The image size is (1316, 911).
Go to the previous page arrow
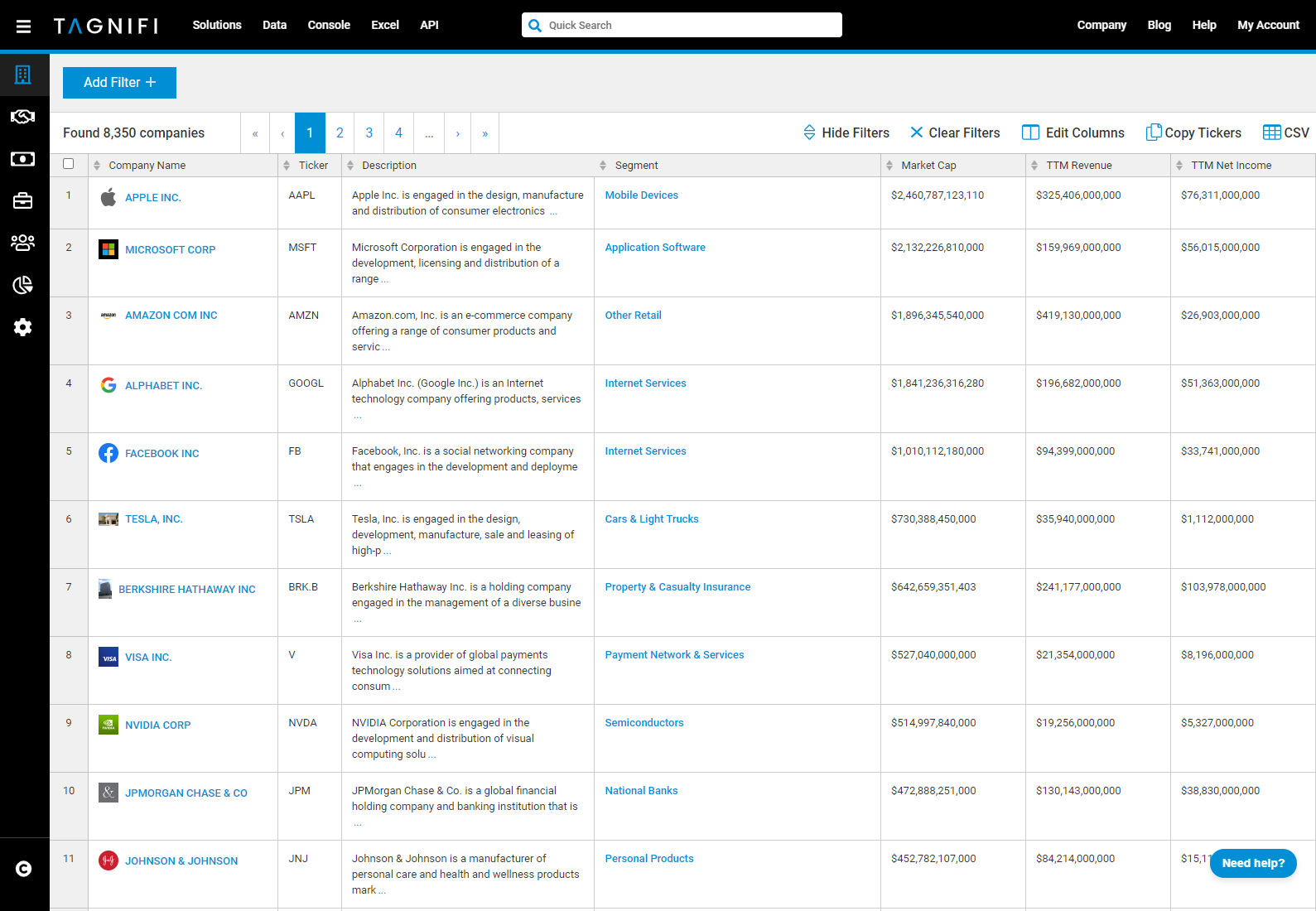click(282, 133)
